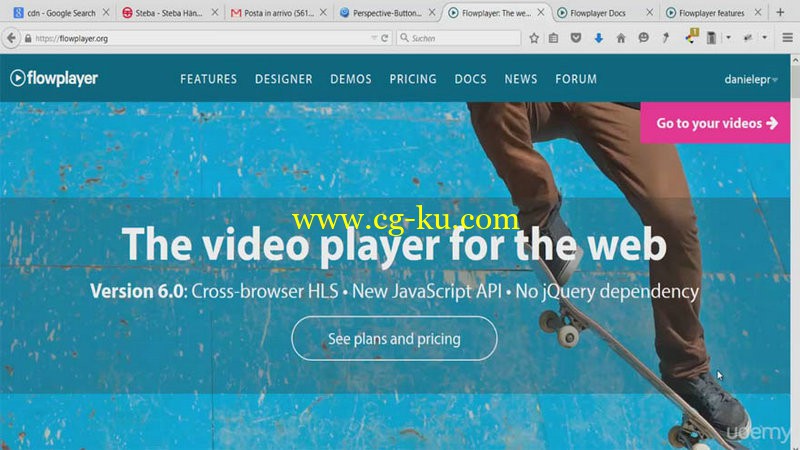The image size is (800, 450).
Task: Close the Flowplayer Docs tab
Action: point(649,12)
